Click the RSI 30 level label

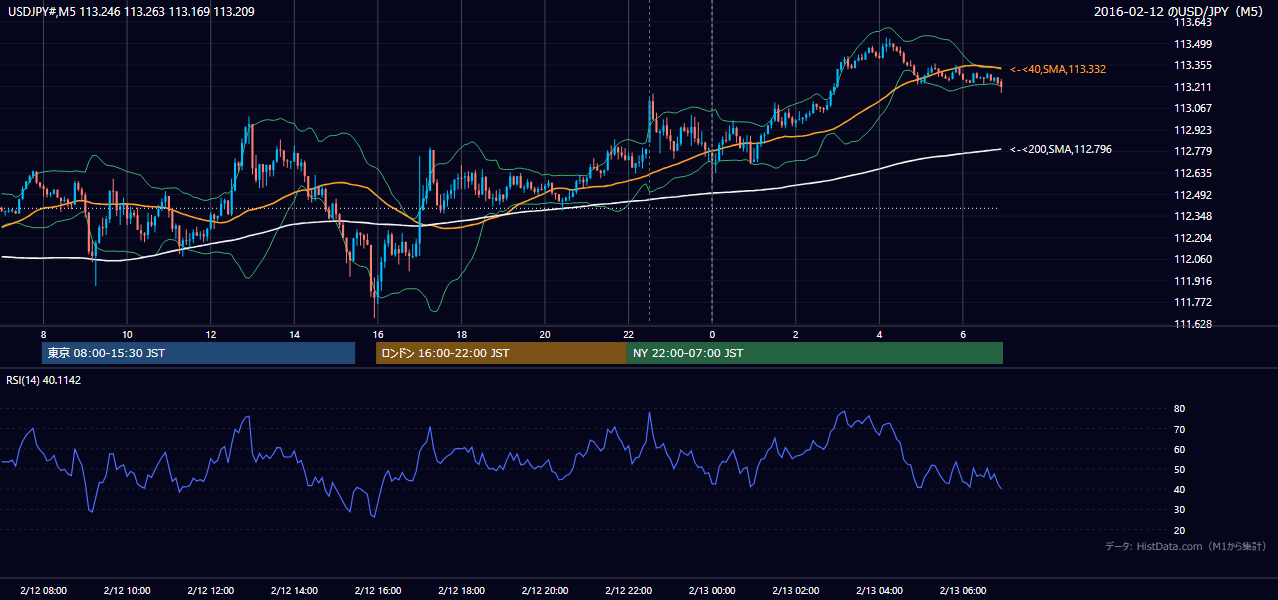[x=1179, y=510]
